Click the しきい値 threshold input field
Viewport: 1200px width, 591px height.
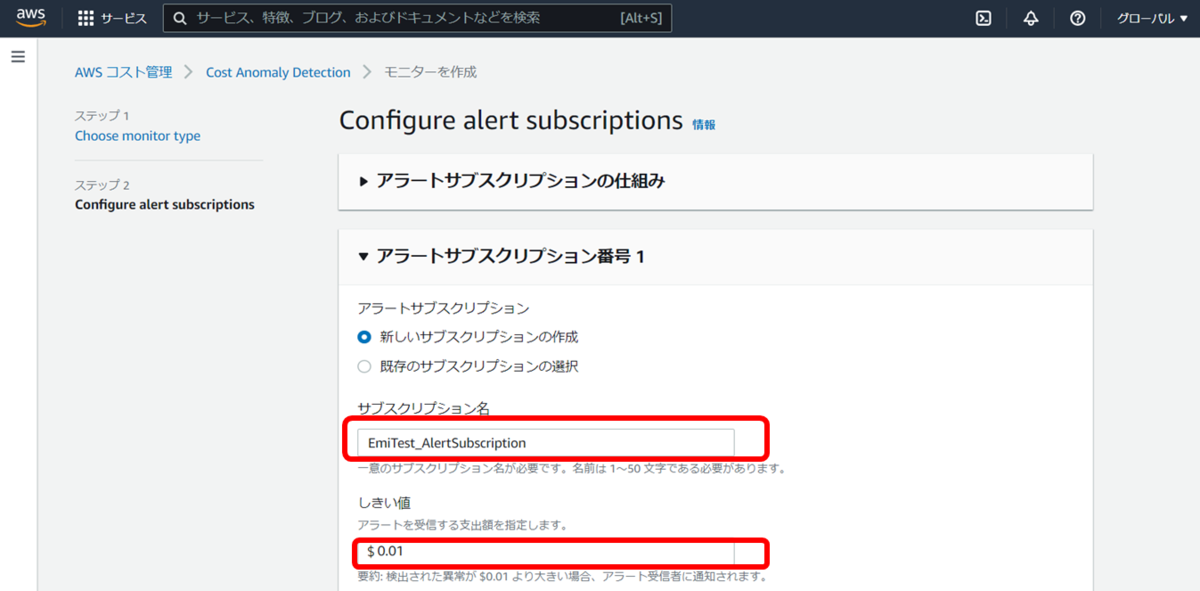point(546,552)
